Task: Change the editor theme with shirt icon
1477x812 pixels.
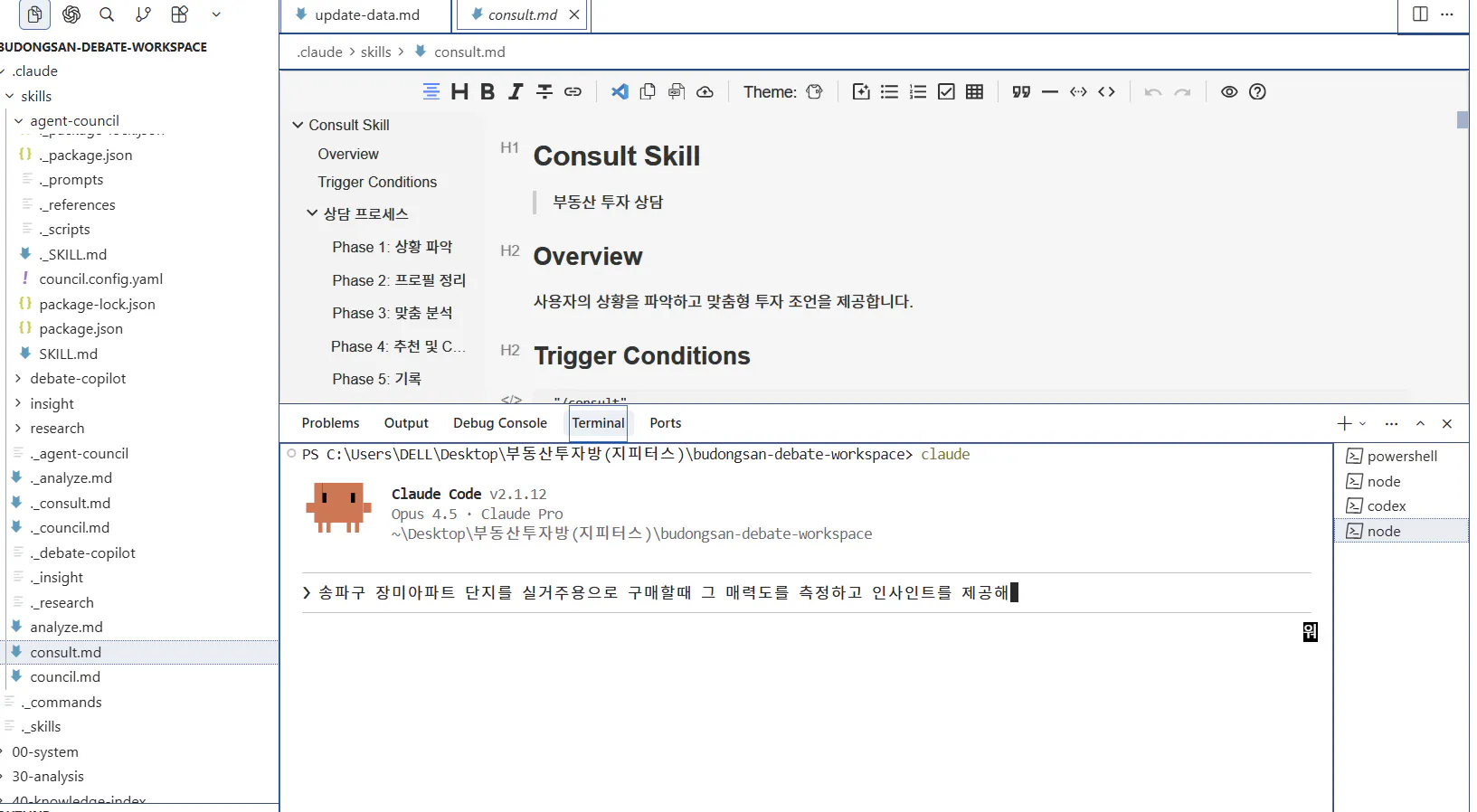Action: click(x=814, y=91)
